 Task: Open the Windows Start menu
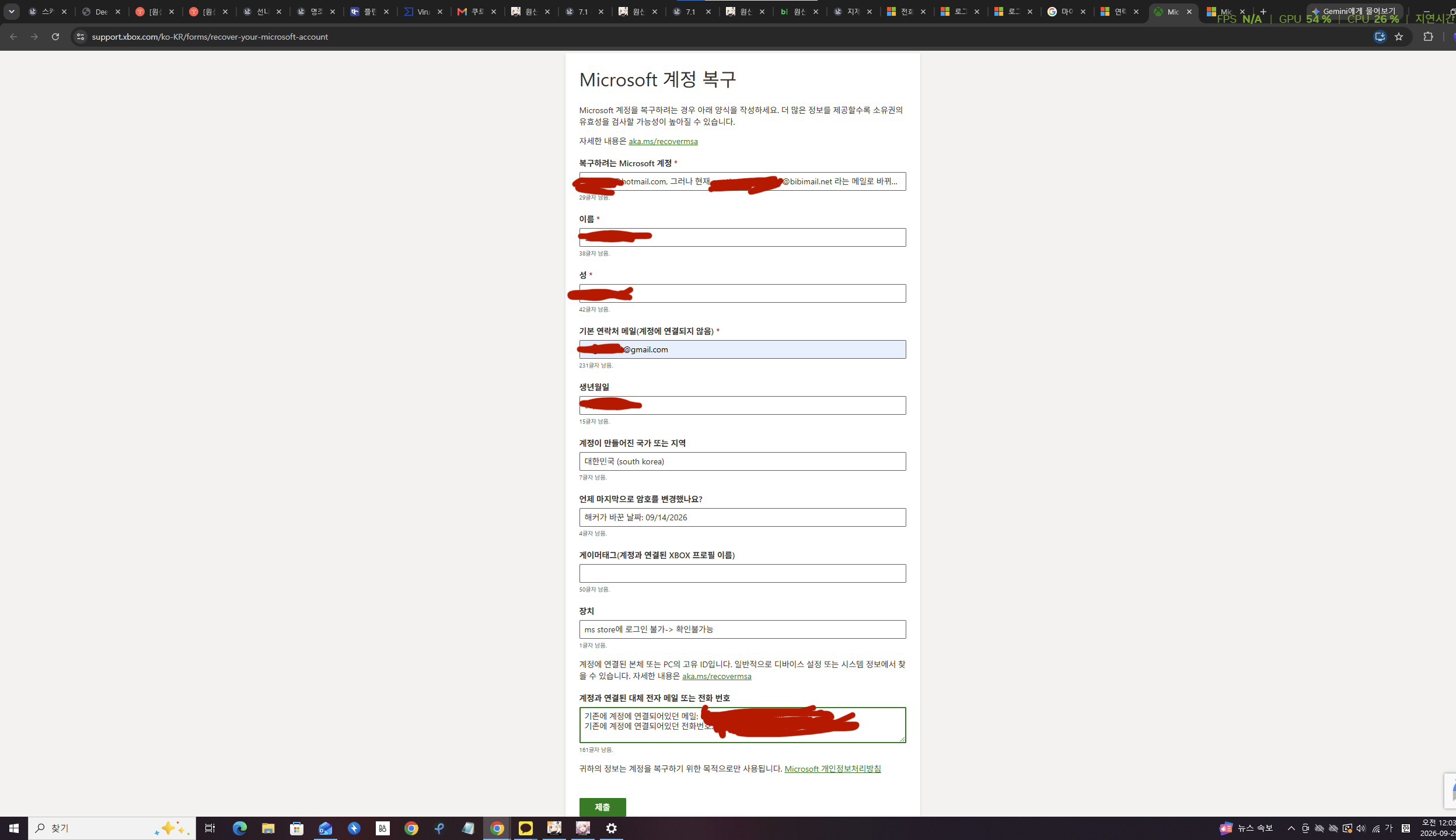click(x=14, y=828)
